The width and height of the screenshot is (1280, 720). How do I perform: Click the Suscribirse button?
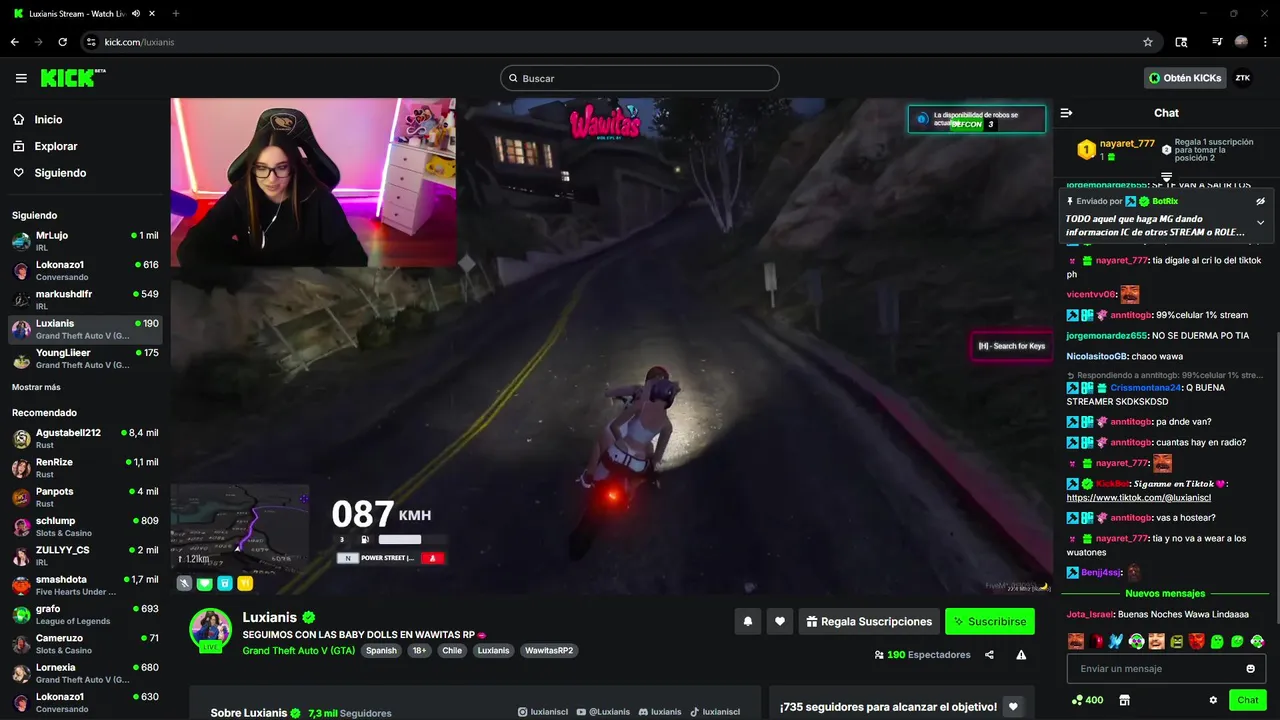989,621
